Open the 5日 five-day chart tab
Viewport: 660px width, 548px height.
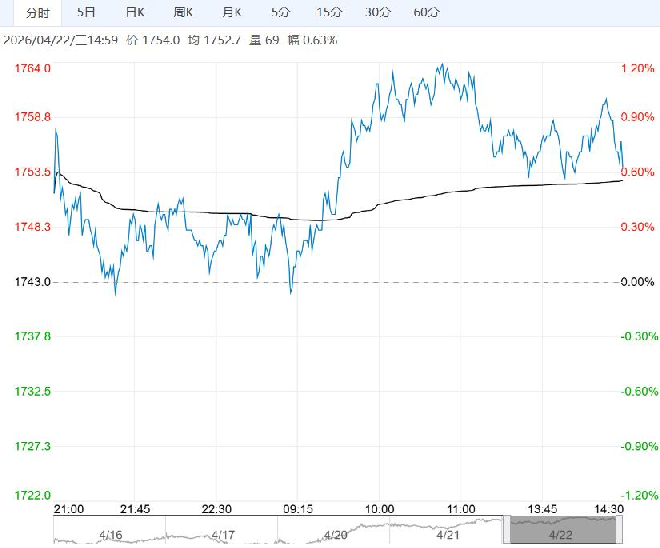click(x=87, y=13)
